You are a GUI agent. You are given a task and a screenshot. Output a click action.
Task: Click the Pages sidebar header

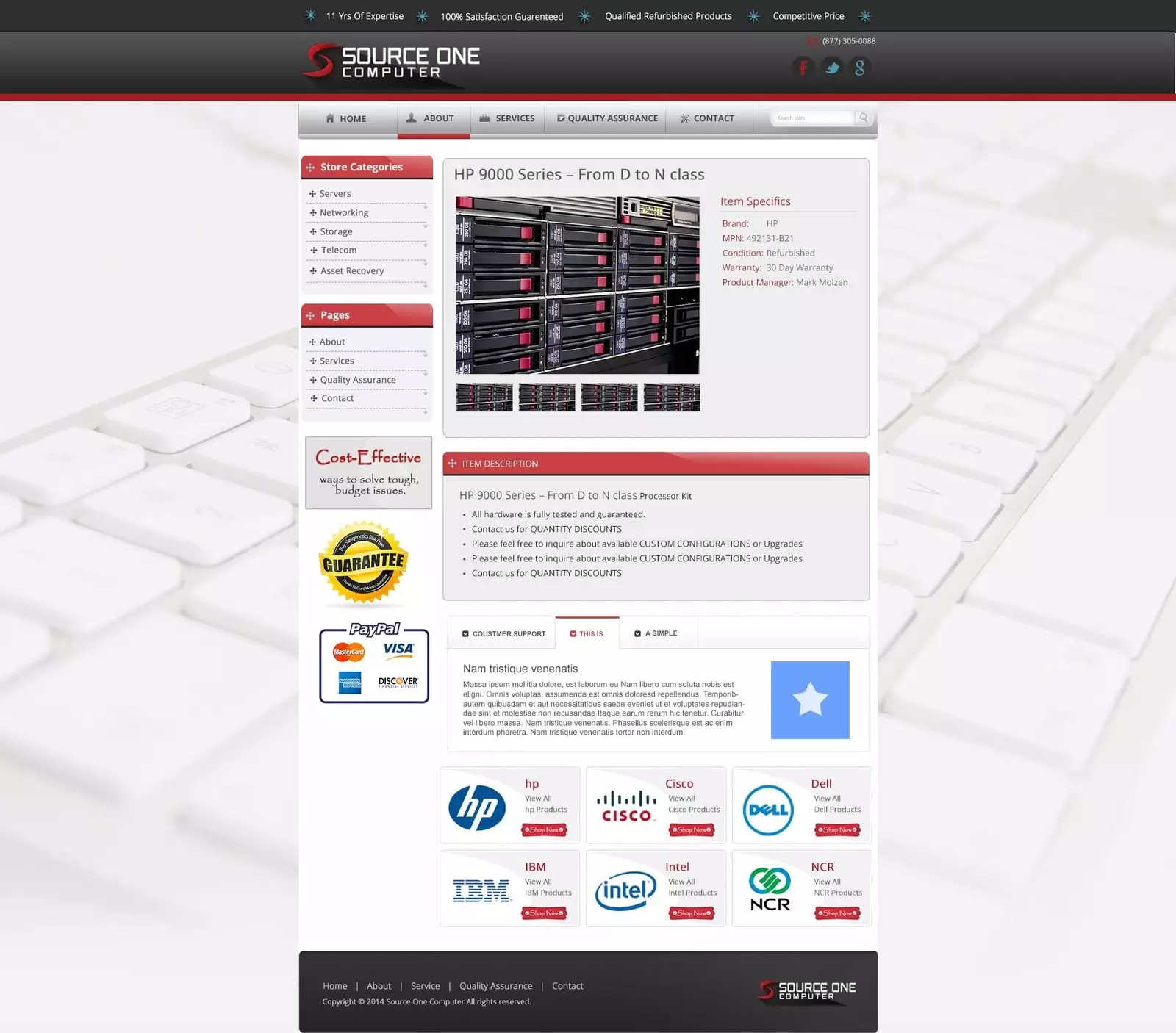tap(367, 315)
